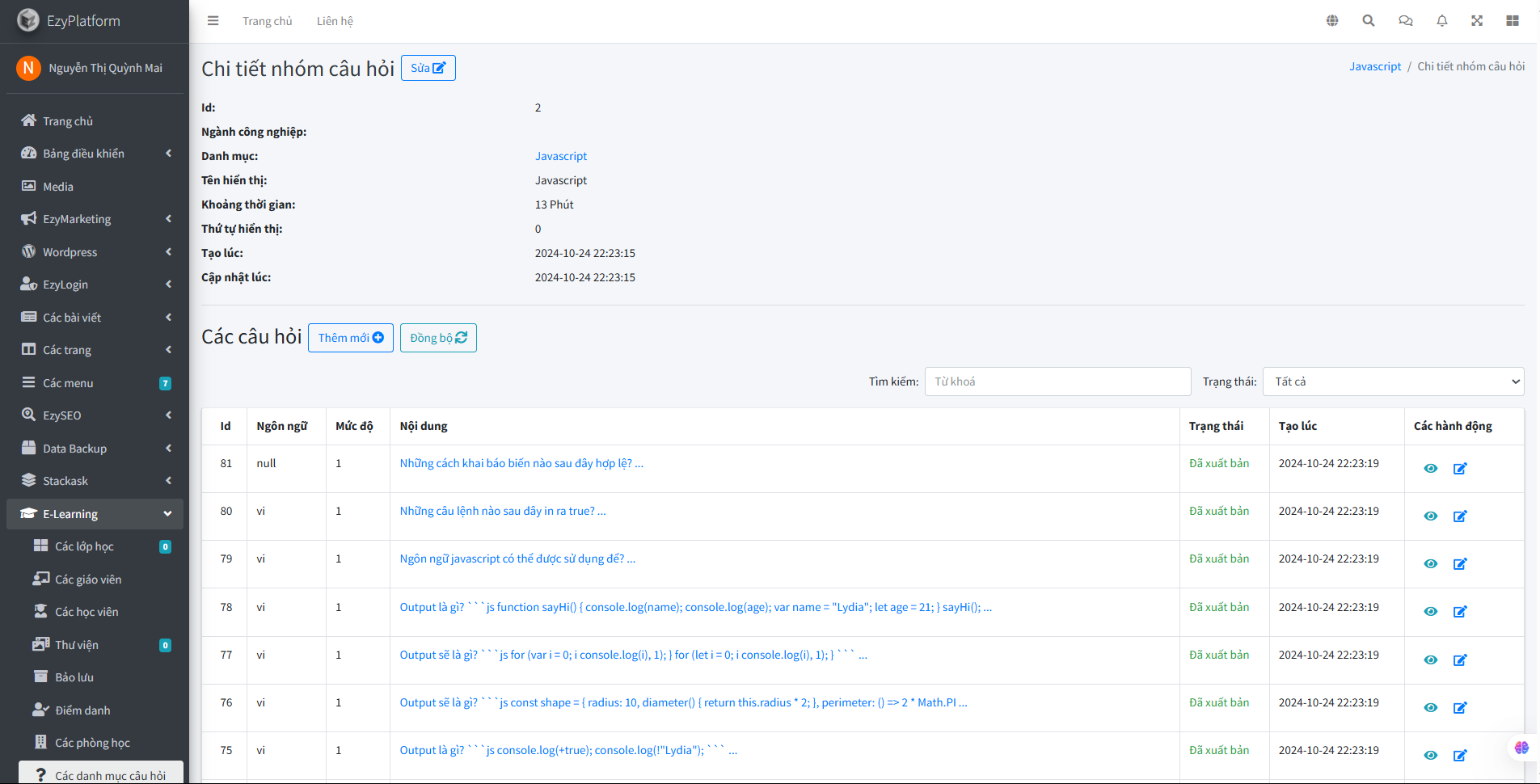View question 76 with eye icon

point(1431,708)
